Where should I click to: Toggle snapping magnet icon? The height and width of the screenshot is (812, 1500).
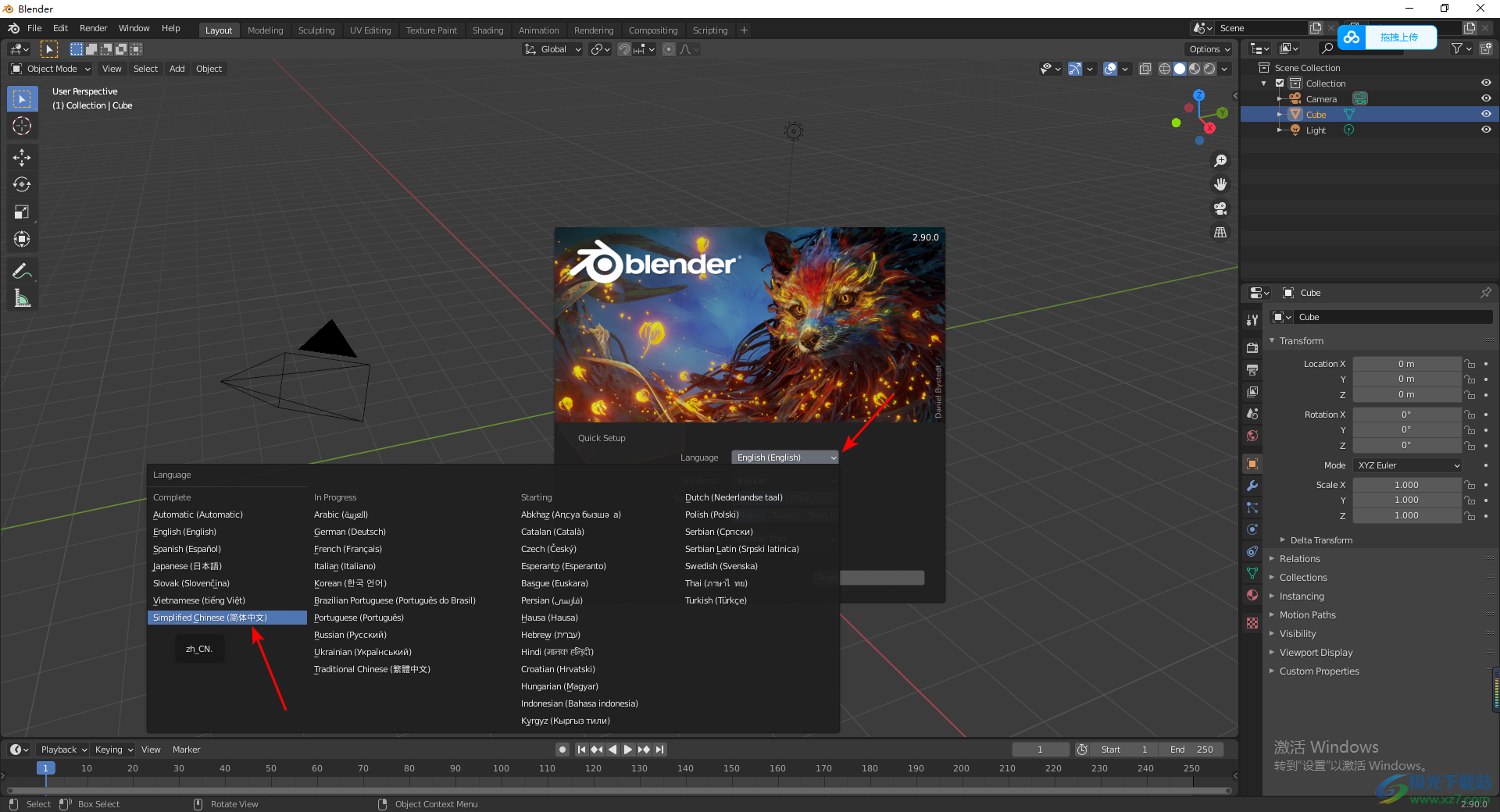point(624,49)
